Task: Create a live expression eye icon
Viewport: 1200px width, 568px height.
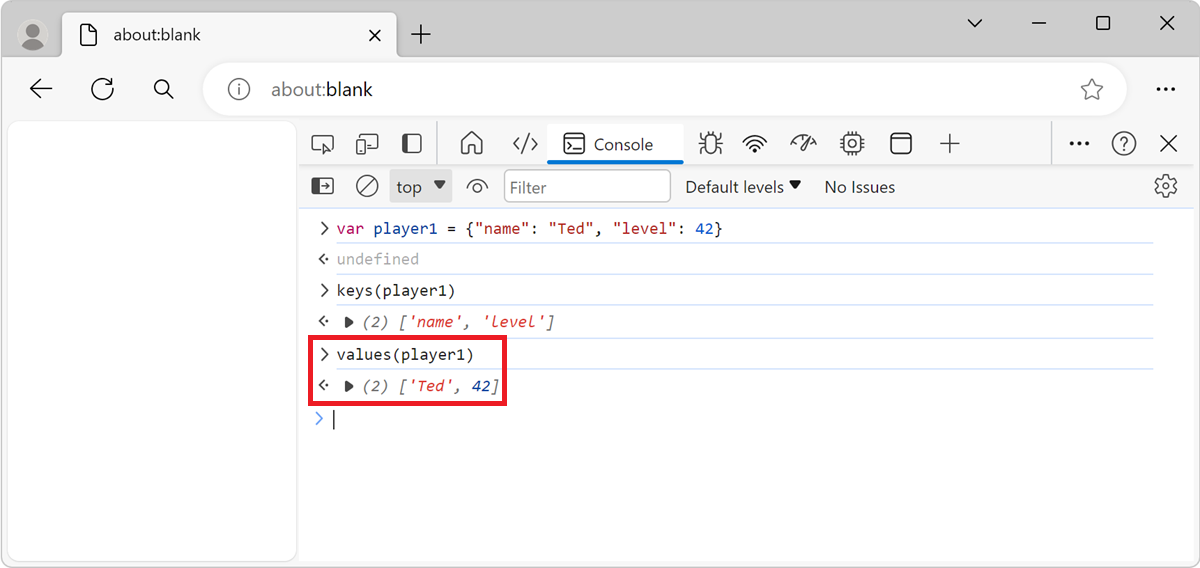Action: coord(477,186)
